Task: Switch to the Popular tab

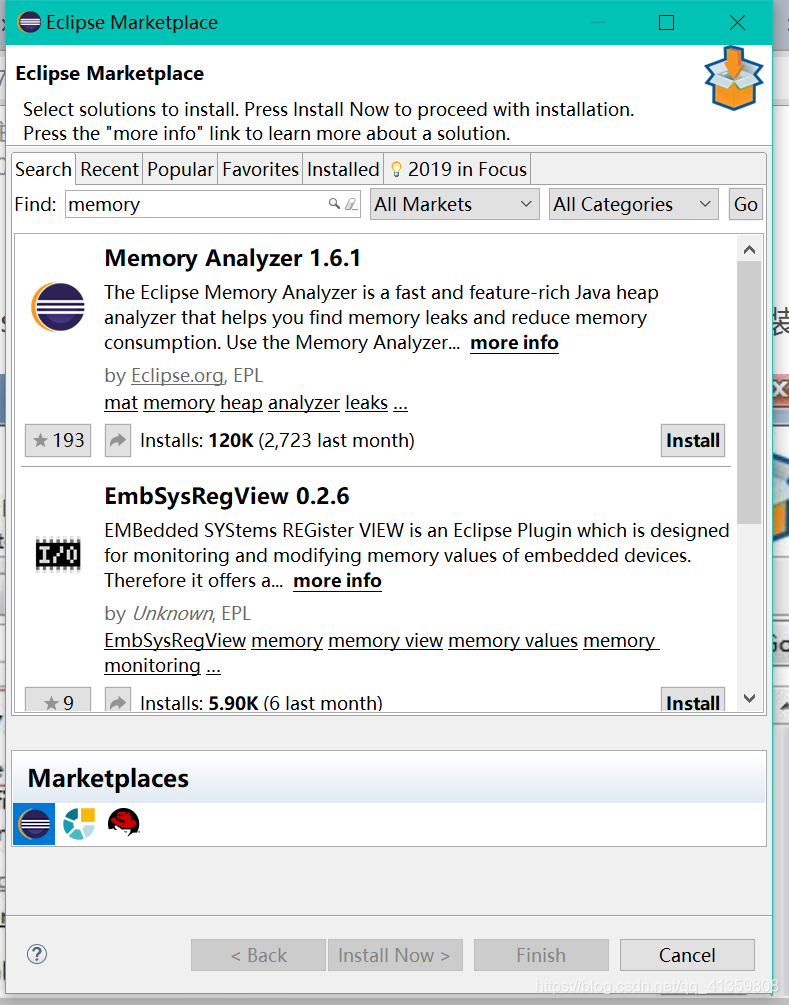Action: pyautogui.click(x=180, y=169)
